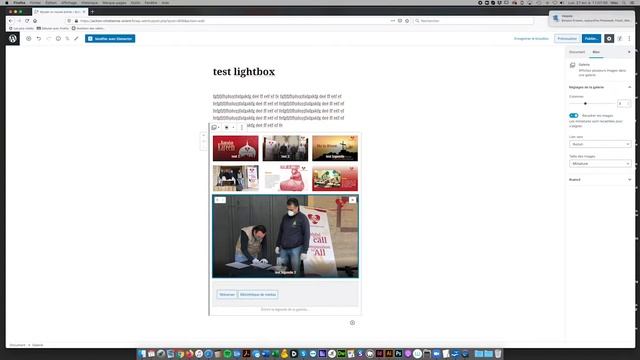Click the browser search field

coord(473,20)
